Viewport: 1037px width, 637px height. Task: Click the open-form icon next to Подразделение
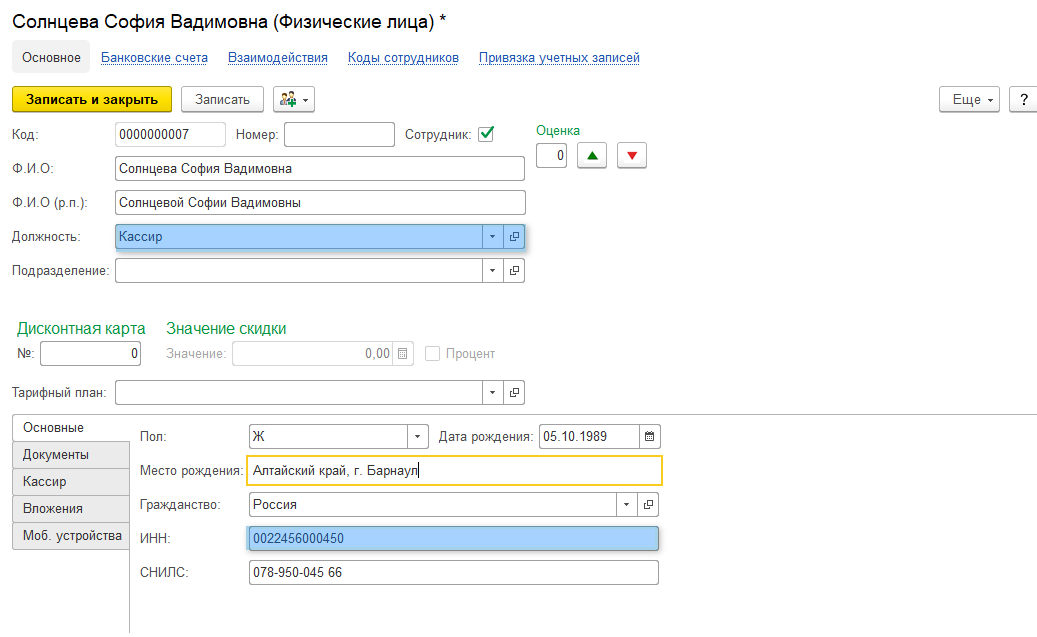(x=514, y=270)
